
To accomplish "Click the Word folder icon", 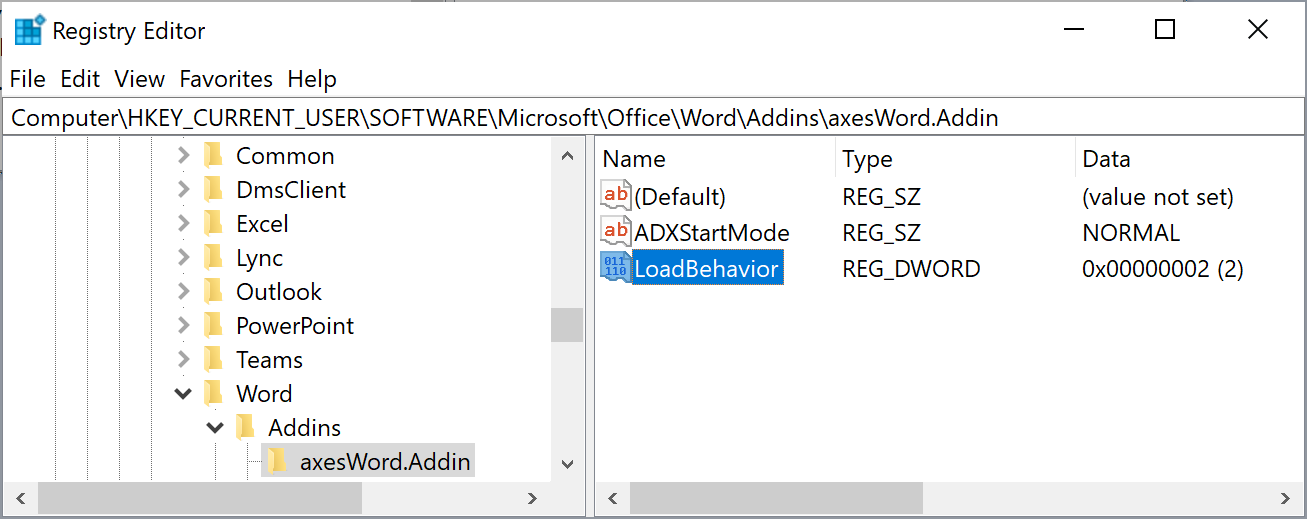I will pyautogui.click(x=212, y=394).
